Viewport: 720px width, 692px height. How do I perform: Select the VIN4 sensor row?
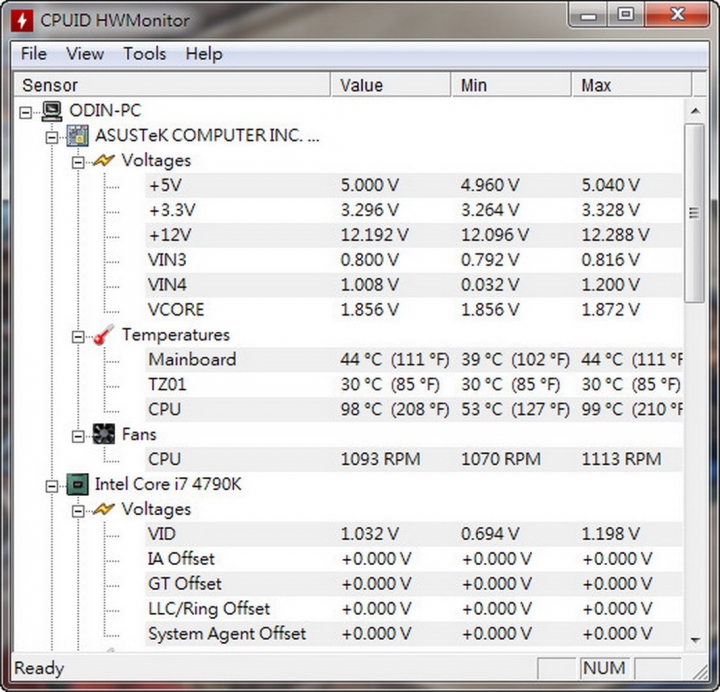pyautogui.click(x=414, y=285)
